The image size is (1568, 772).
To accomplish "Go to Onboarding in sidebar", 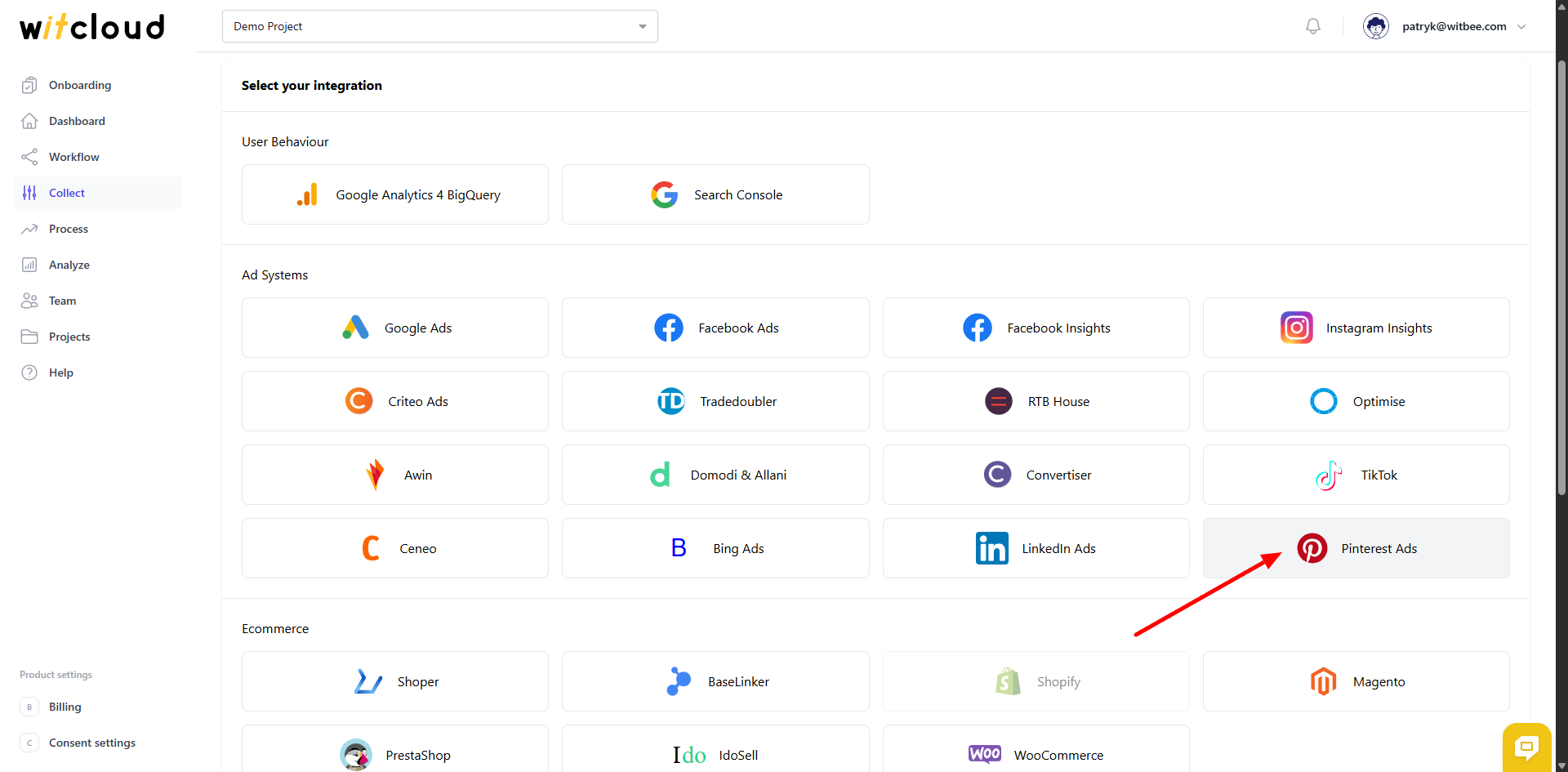I will click(98, 85).
